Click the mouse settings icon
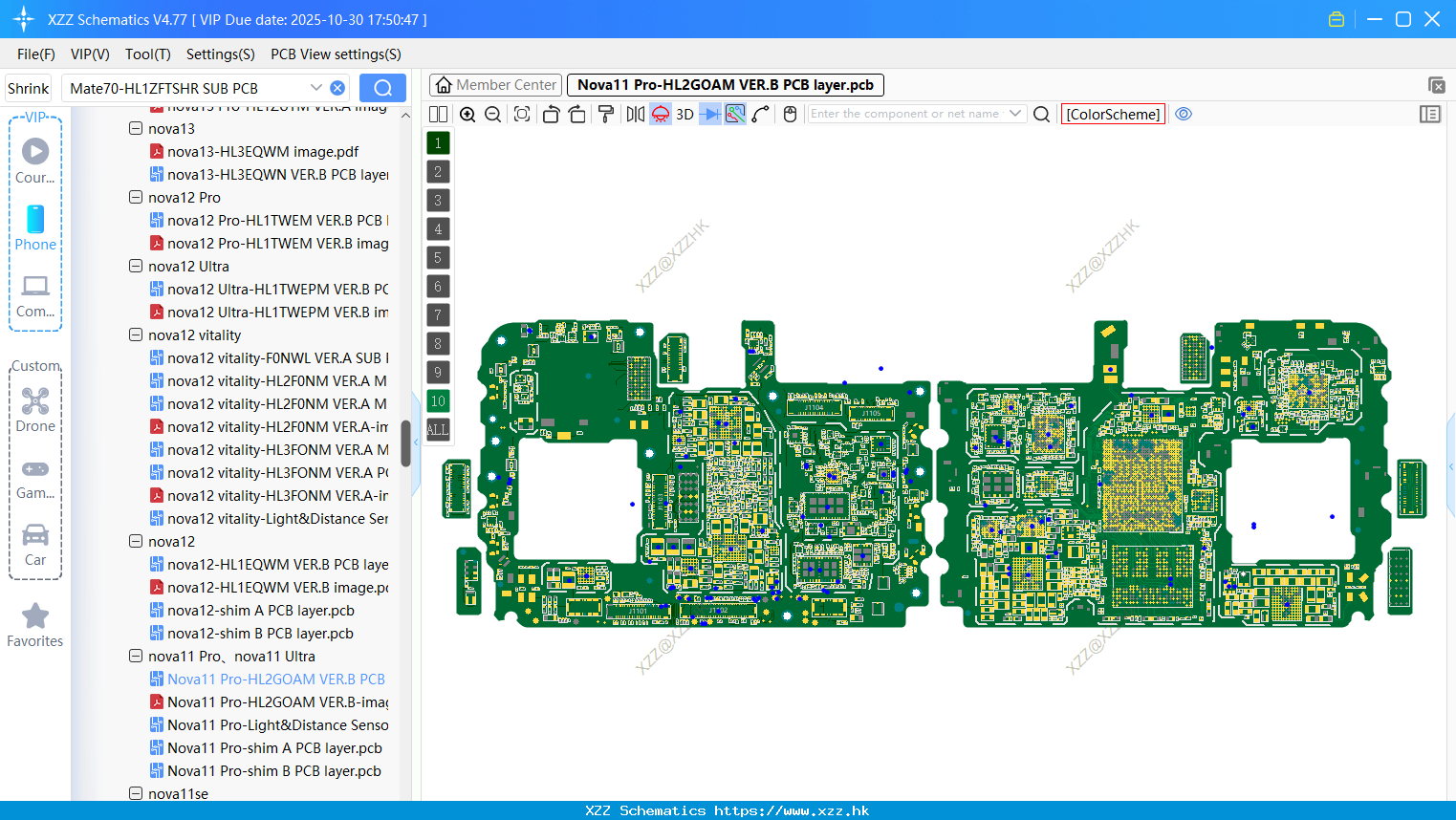1456x820 pixels. 790,114
